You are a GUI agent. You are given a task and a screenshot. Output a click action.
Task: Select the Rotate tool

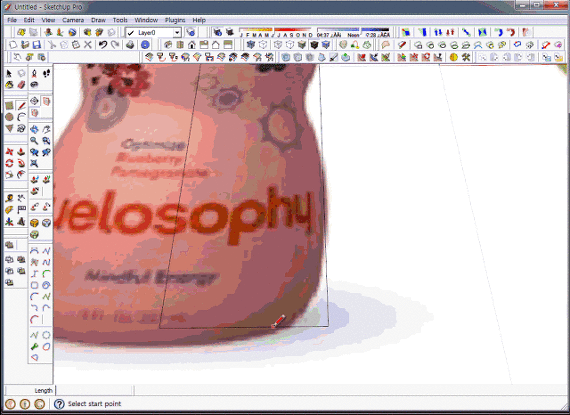[x=9, y=163]
